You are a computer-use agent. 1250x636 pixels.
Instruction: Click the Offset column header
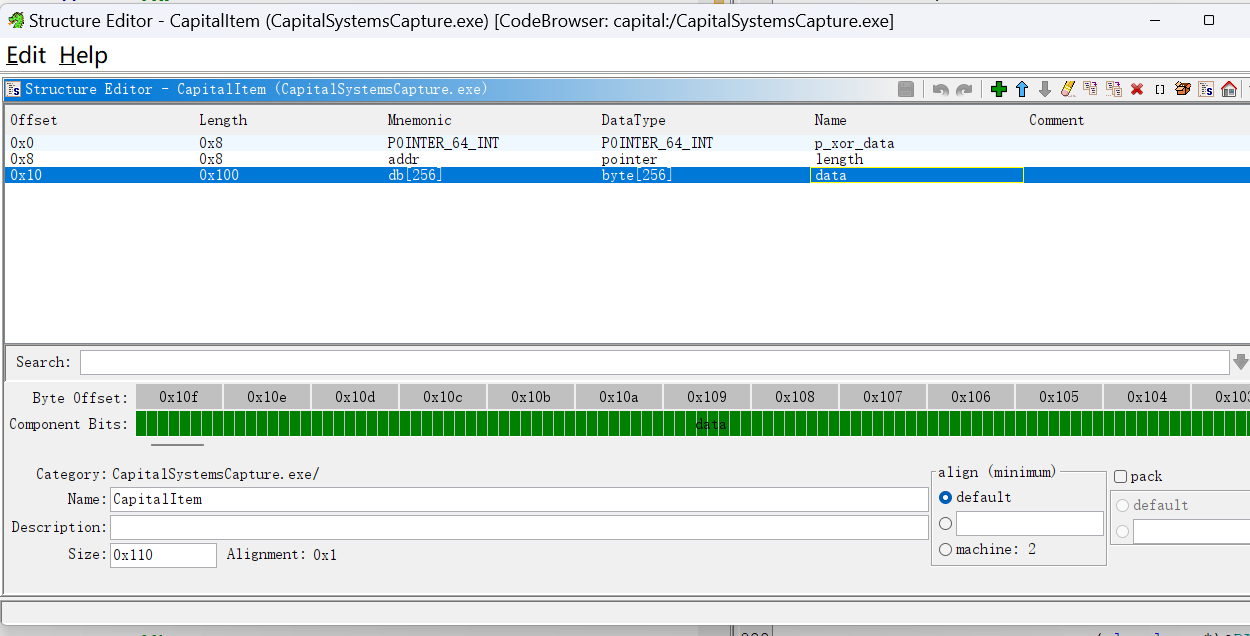[x=34, y=120]
